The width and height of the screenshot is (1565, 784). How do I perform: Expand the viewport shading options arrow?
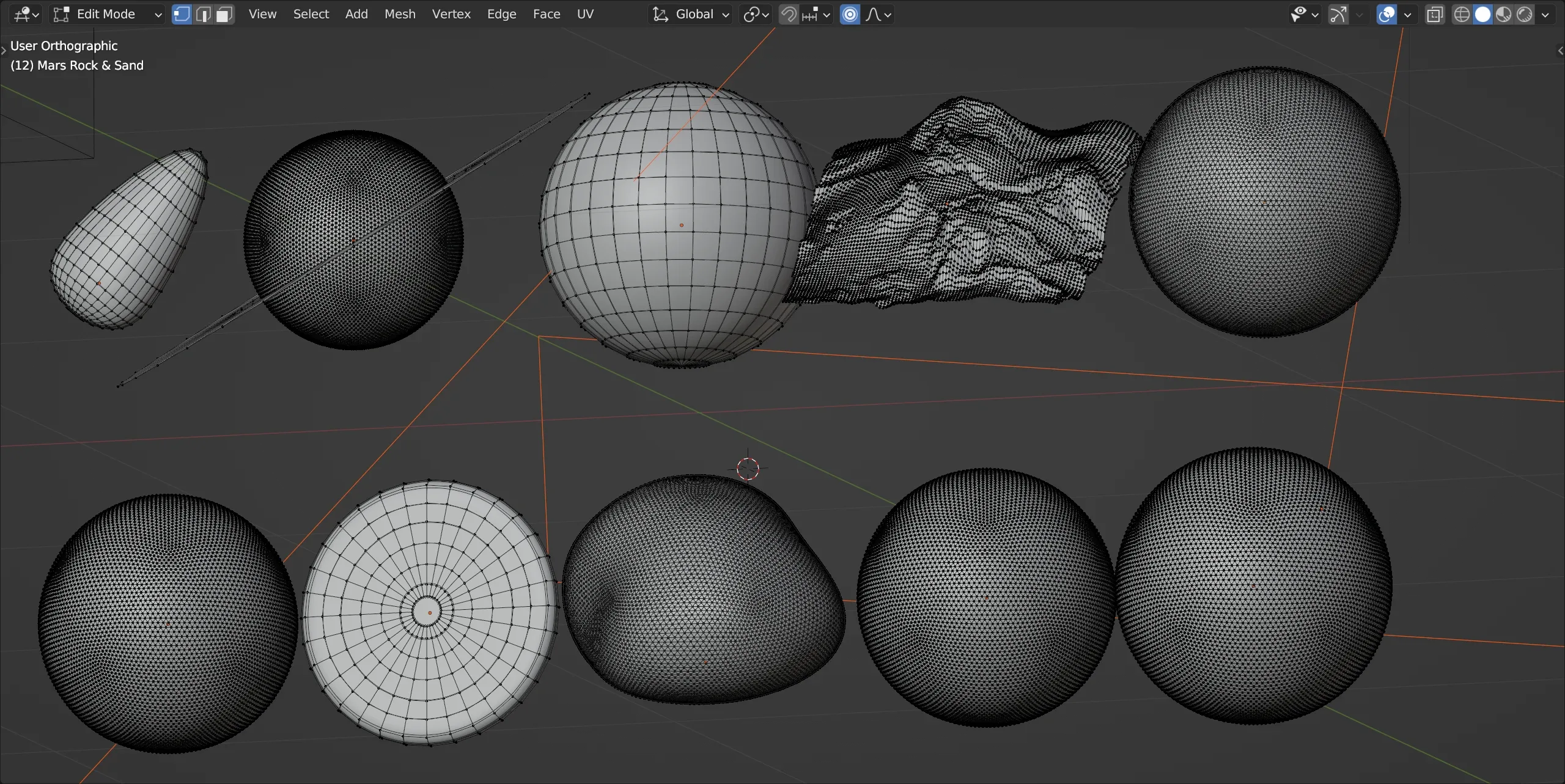[x=1545, y=14]
